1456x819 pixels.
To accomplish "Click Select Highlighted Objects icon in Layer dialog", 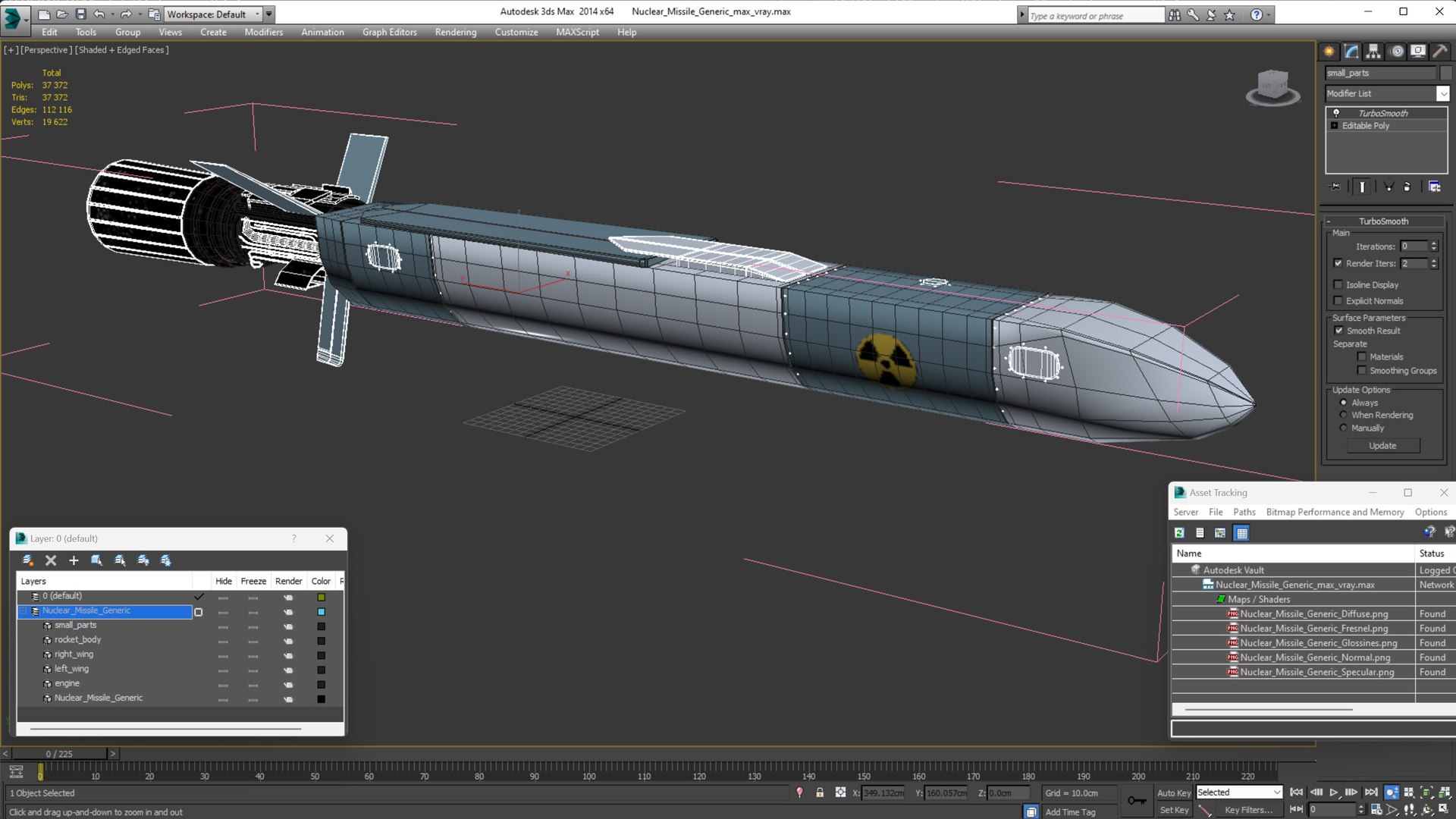I will coord(96,560).
